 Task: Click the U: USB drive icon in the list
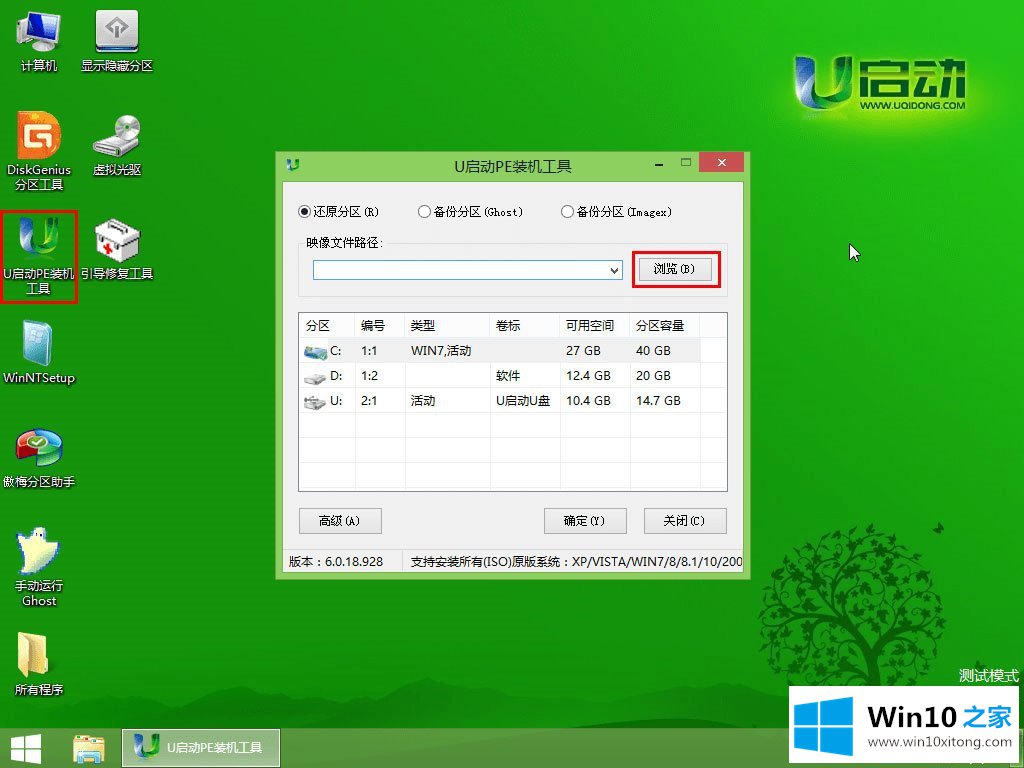(x=315, y=402)
